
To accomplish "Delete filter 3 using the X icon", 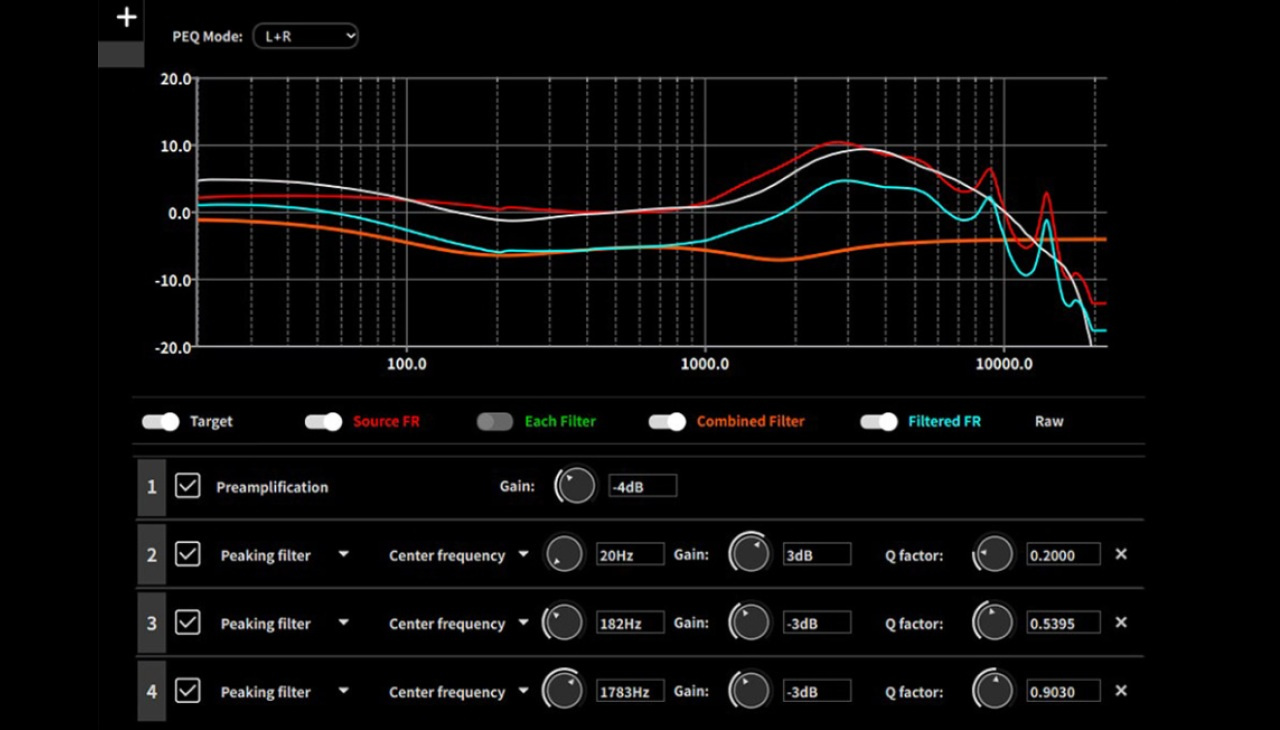I will pos(1121,622).
